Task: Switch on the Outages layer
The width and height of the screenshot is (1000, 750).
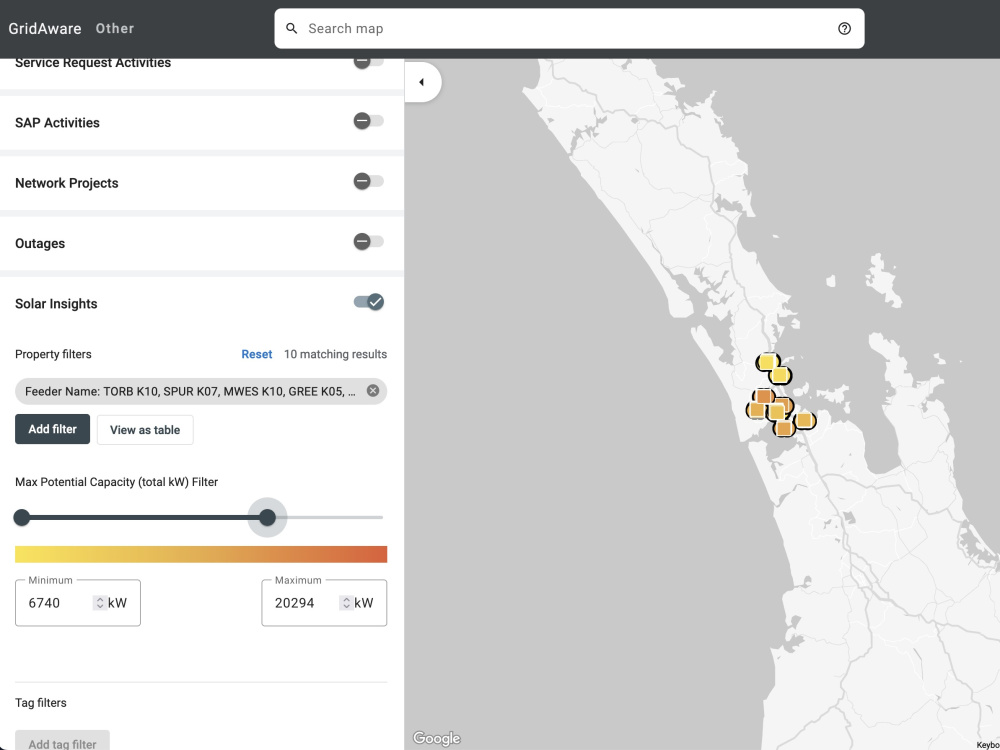Action: tap(369, 242)
